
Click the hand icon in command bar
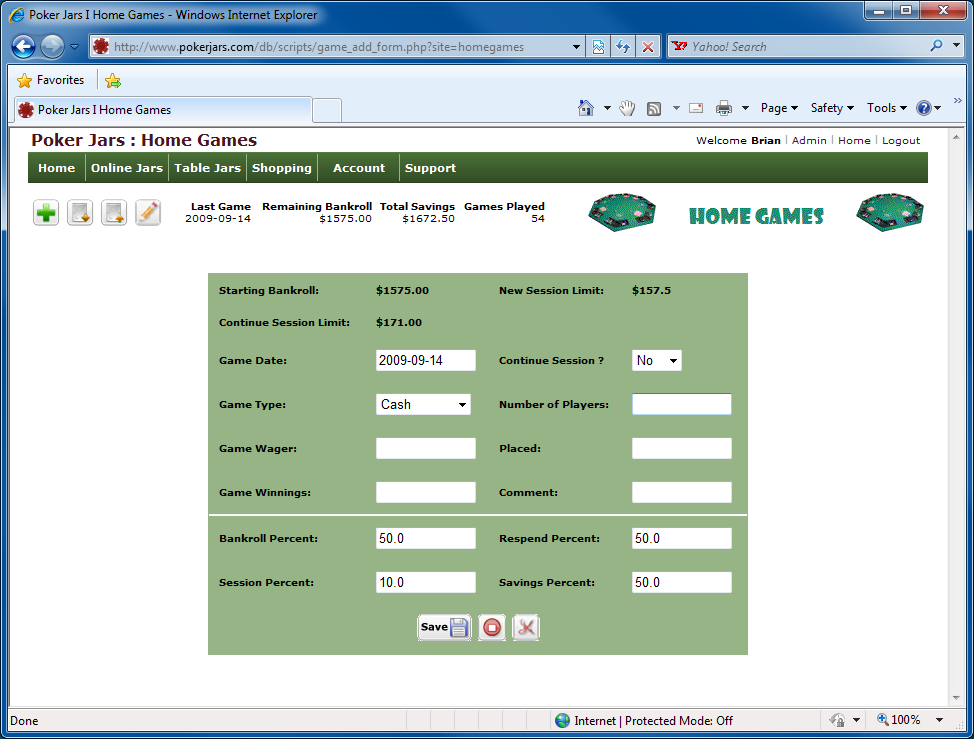(x=627, y=108)
